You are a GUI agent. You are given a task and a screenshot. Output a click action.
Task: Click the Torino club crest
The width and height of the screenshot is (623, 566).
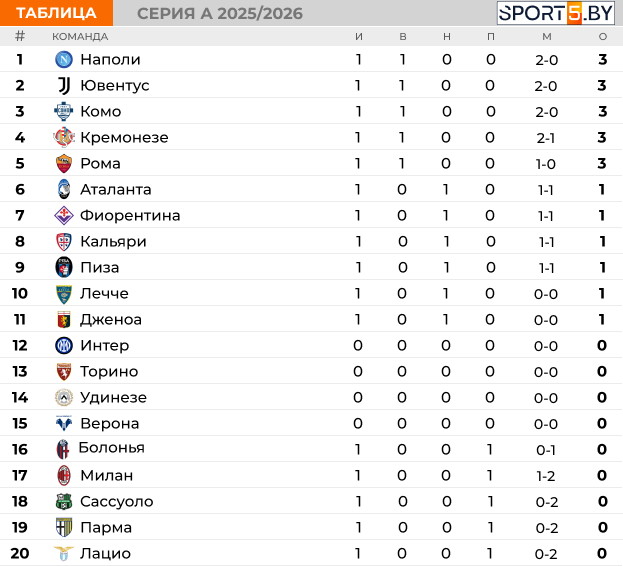(64, 372)
